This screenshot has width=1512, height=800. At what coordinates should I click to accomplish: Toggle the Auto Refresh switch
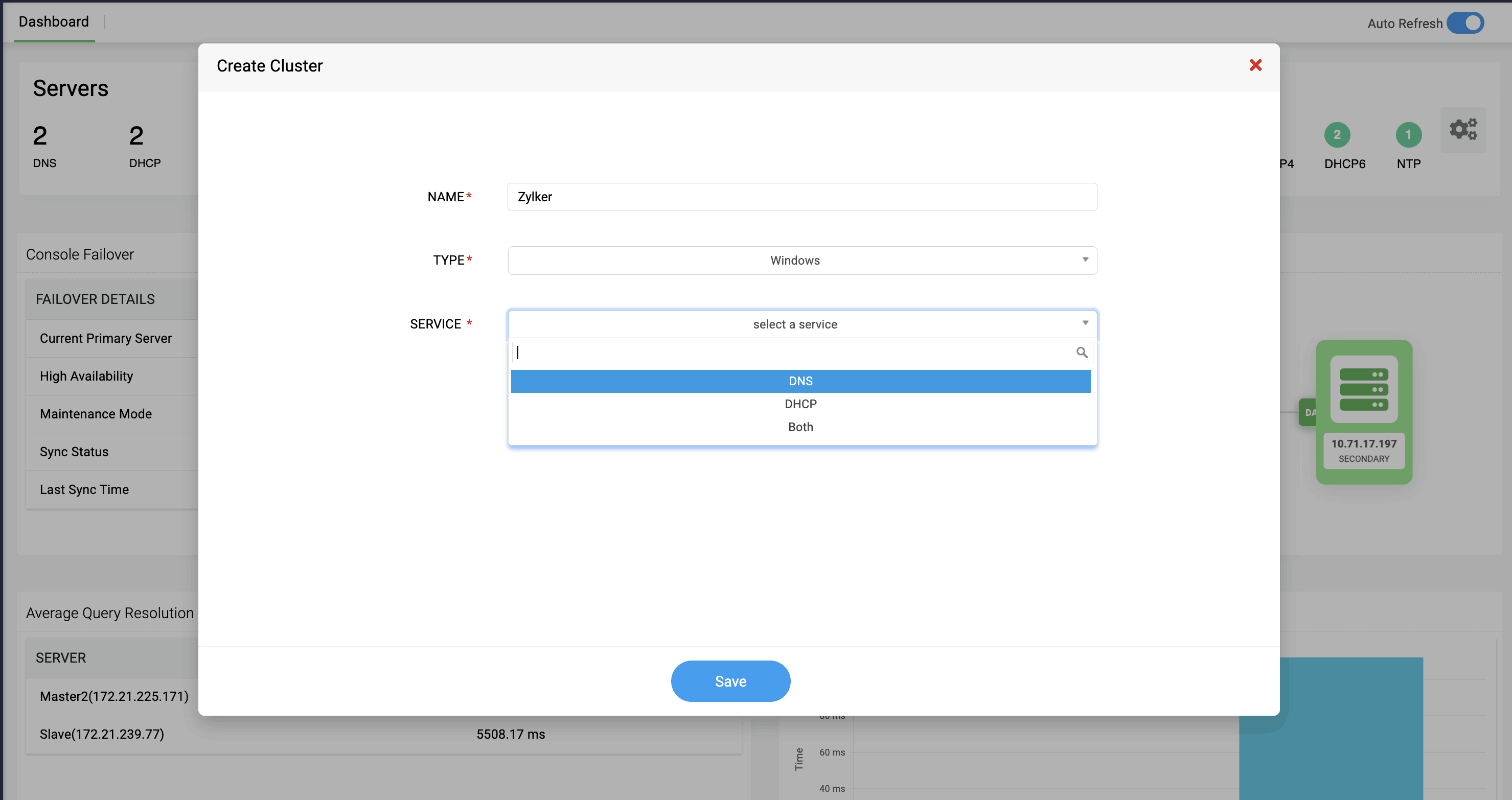pos(1464,23)
